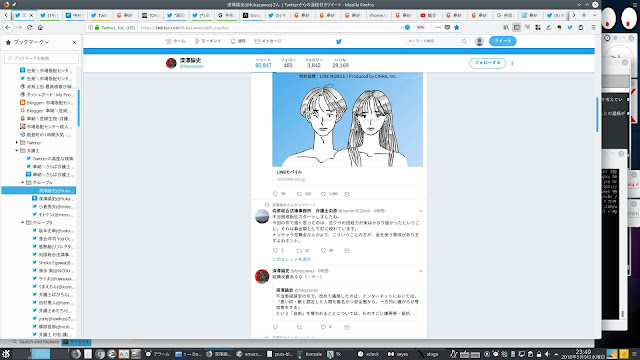Image resolution: width=640 pixels, height=360 pixels.
Task: Click the volume icon in the system tray
Action: [x=548, y=354]
